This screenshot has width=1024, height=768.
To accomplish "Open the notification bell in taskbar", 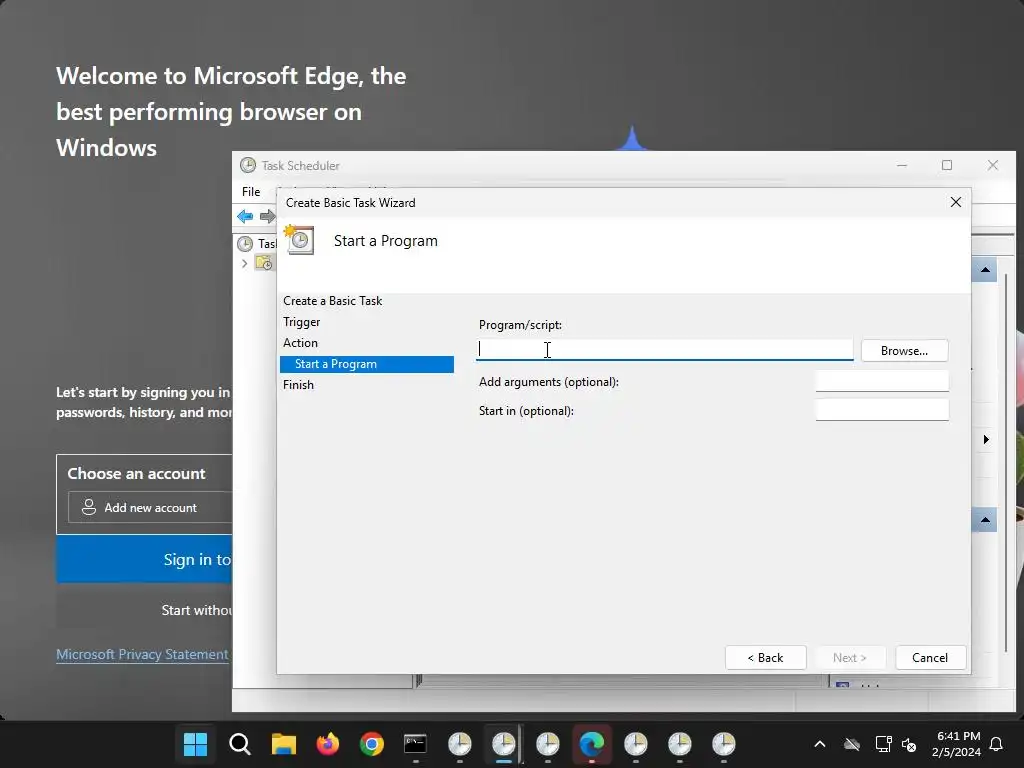I will click(x=997, y=744).
